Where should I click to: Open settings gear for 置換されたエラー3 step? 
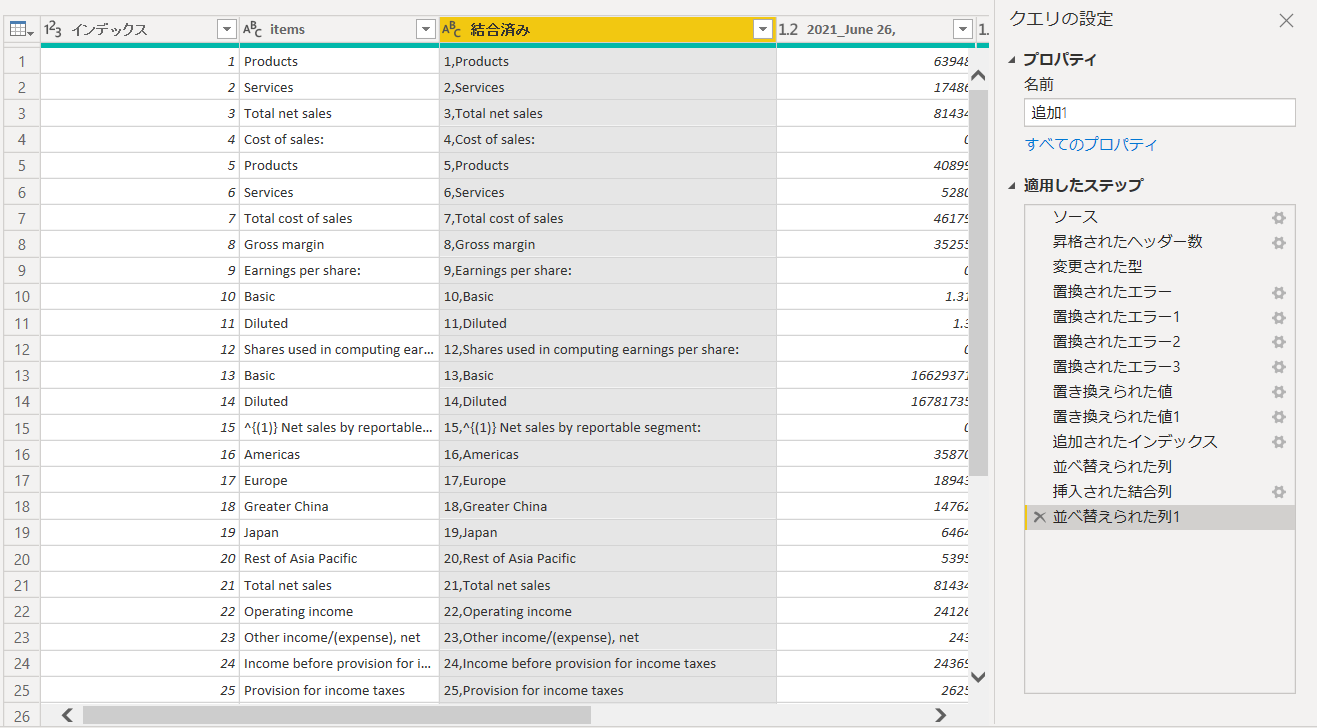click(1278, 368)
